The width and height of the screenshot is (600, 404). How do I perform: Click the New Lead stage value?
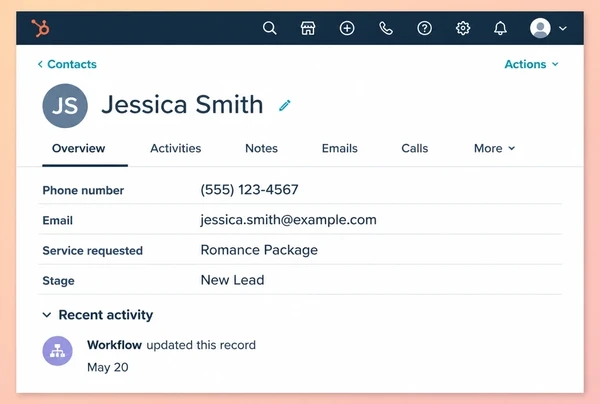pos(232,280)
